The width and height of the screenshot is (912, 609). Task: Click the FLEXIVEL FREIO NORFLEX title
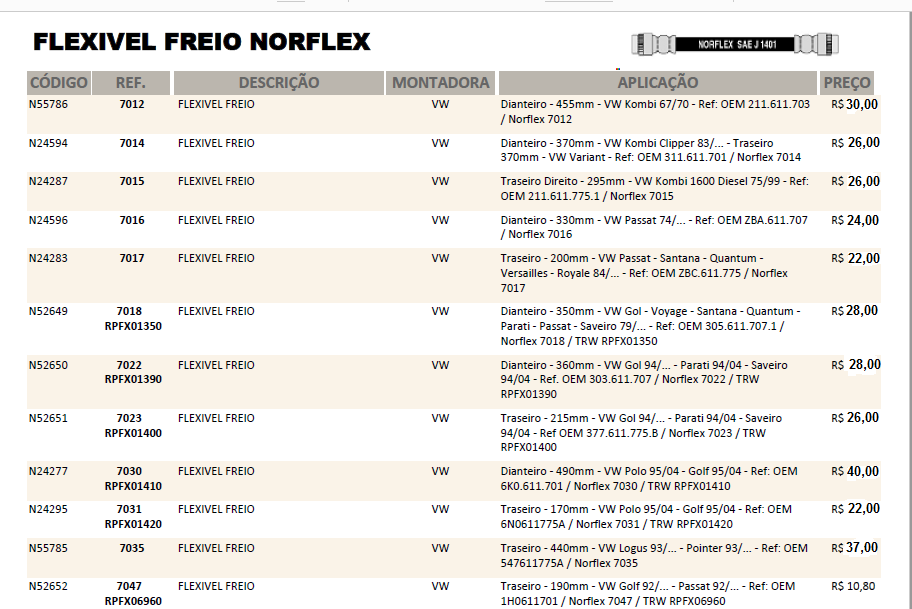[202, 42]
